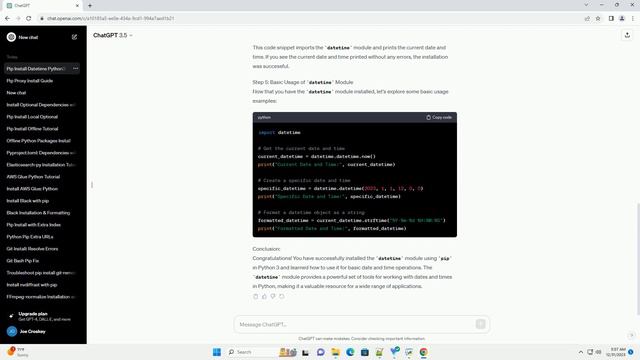Open the New chat entry in history list
Screen dimensions: 640x360
click(42, 93)
